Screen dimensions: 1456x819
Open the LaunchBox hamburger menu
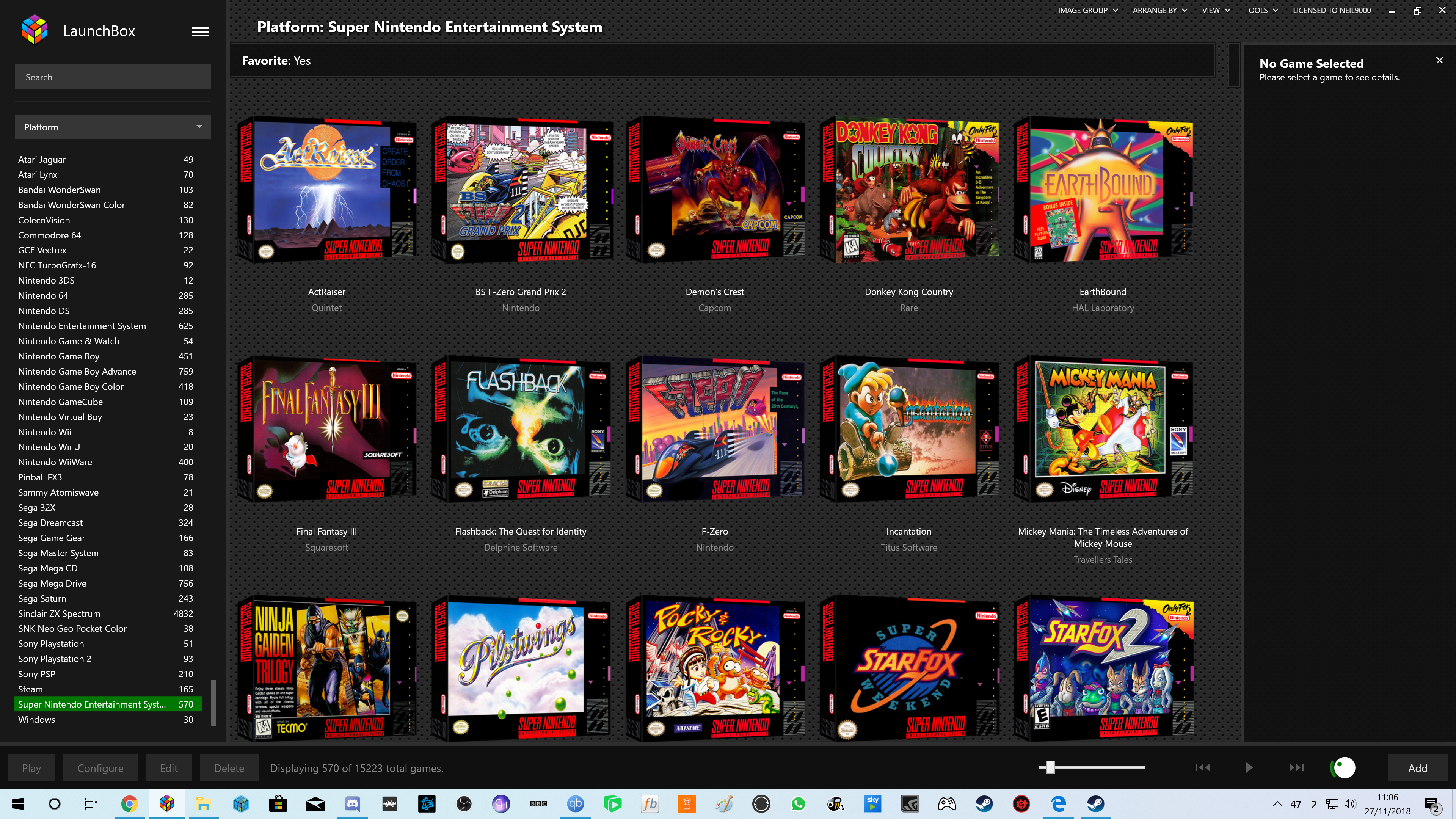pyautogui.click(x=200, y=31)
